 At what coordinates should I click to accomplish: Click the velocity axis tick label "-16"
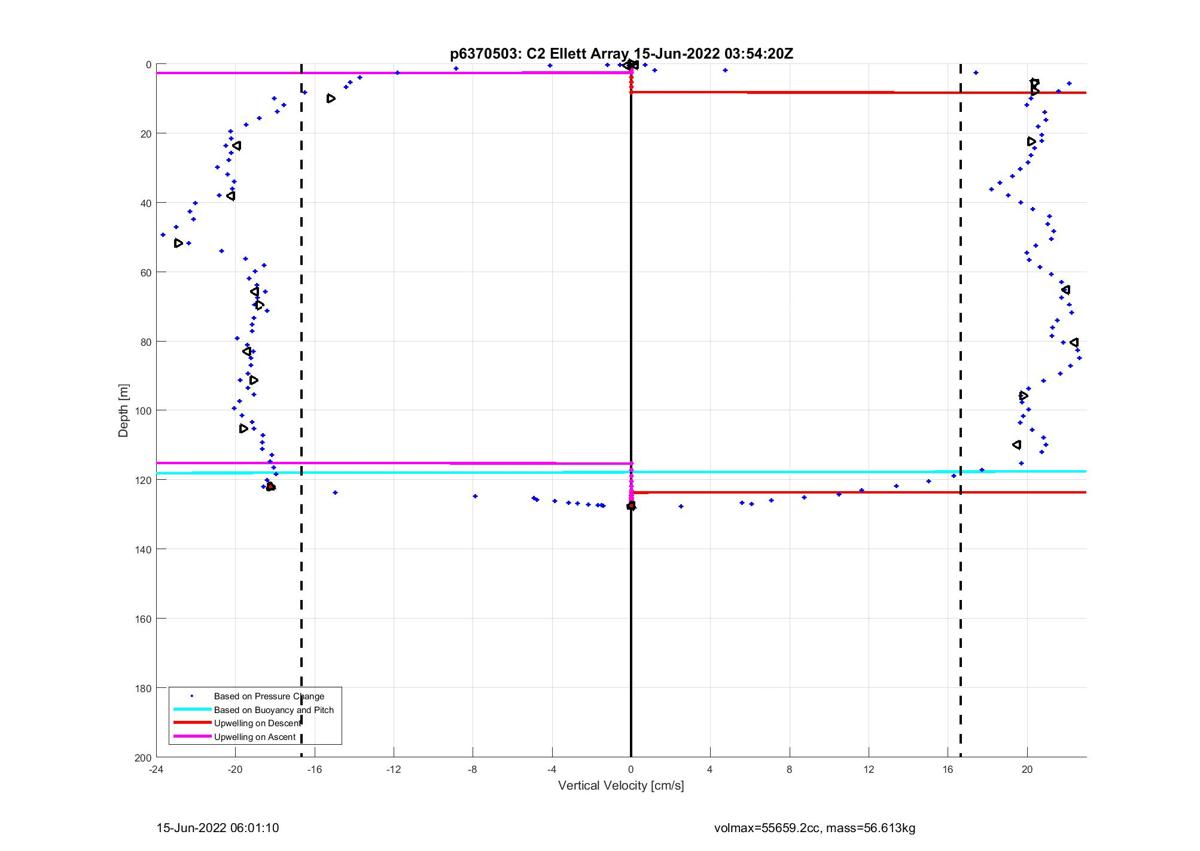tap(314, 770)
